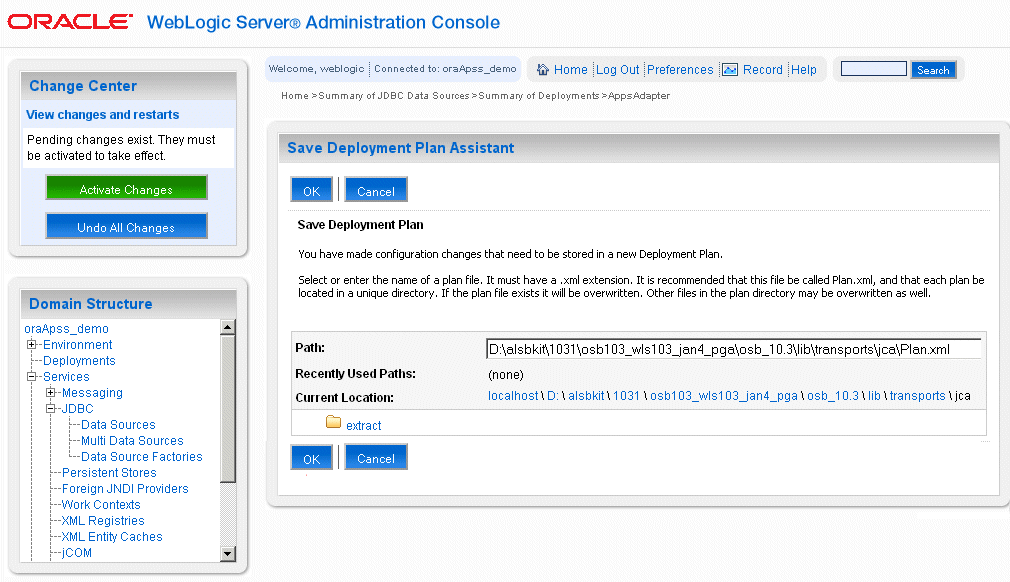Image resolution: width=1010 pixels, height=582 pixels.
Task: Open the extract folder icon
Action: [333, 422]
